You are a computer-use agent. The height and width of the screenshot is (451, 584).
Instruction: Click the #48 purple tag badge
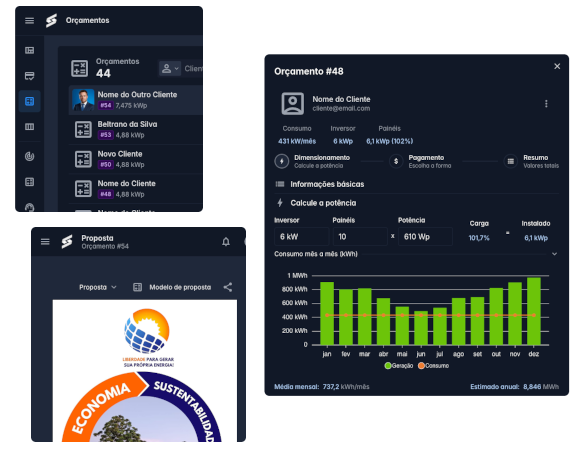(x=106, y=194)
